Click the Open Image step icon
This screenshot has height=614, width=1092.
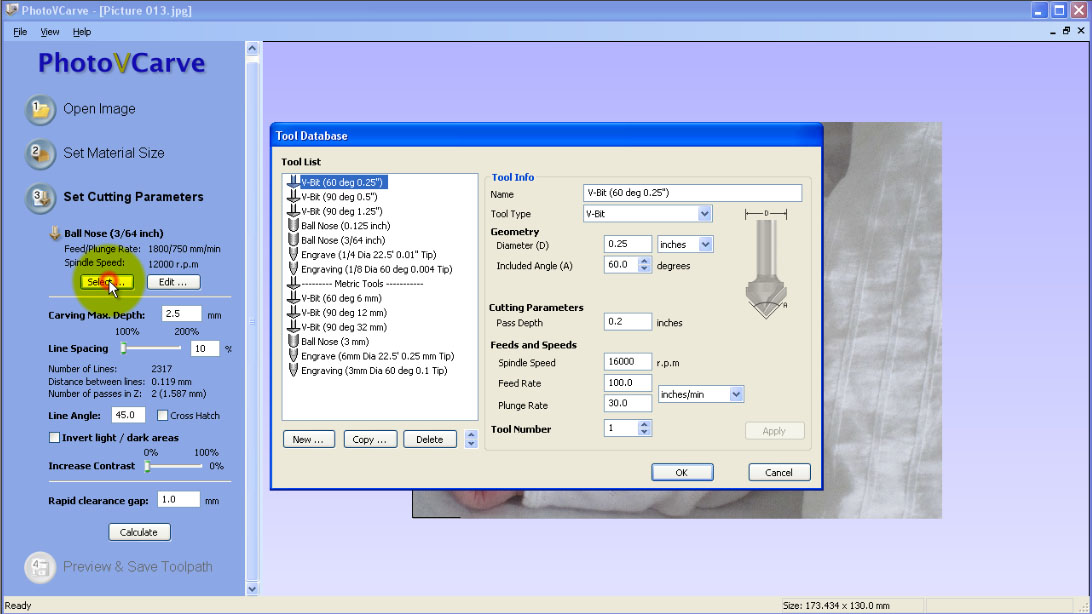tap(40, 110)
